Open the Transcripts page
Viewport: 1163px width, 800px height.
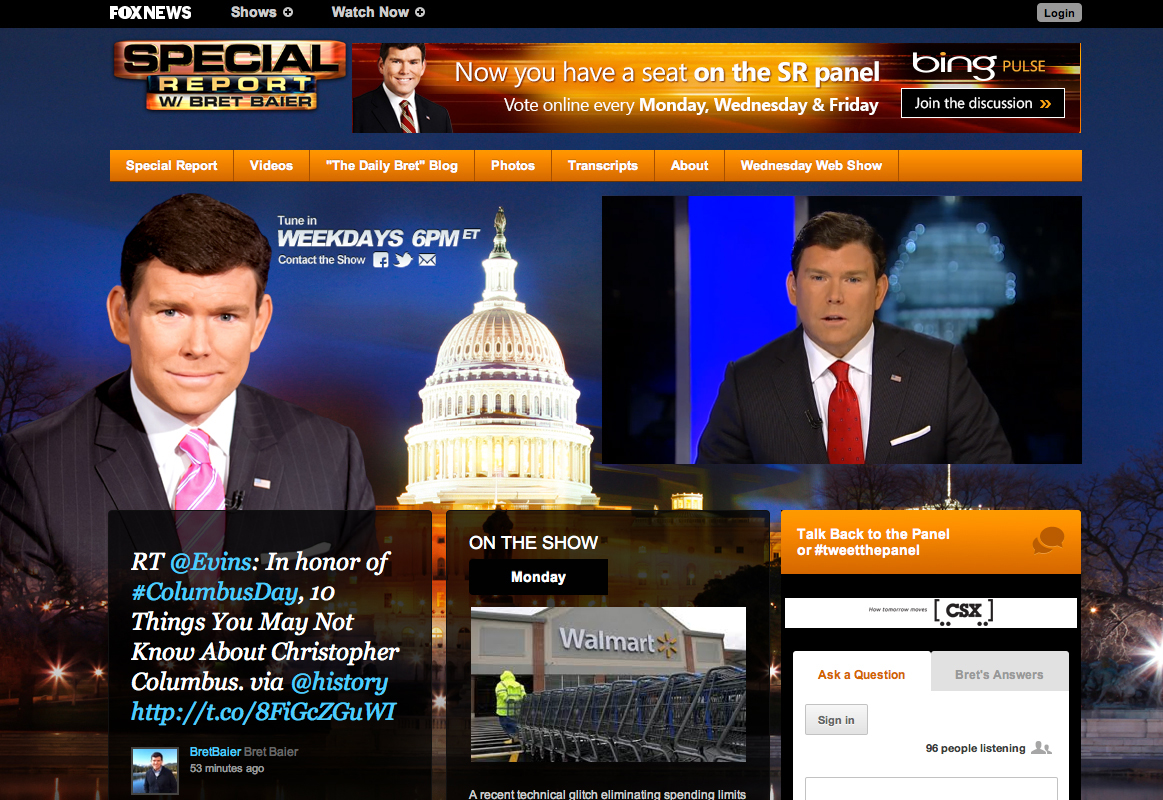[x=602, y=165]
